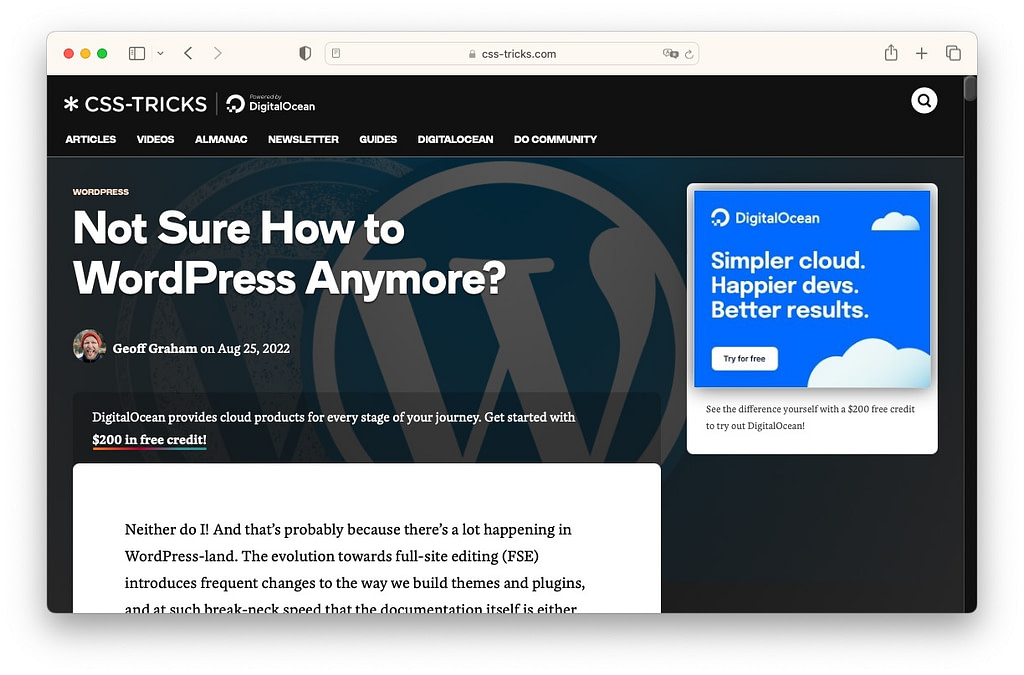Expand the sidebar options chevron
Image resolution: width=1024 pixels, height=675 pixels.
coord(158,53)
